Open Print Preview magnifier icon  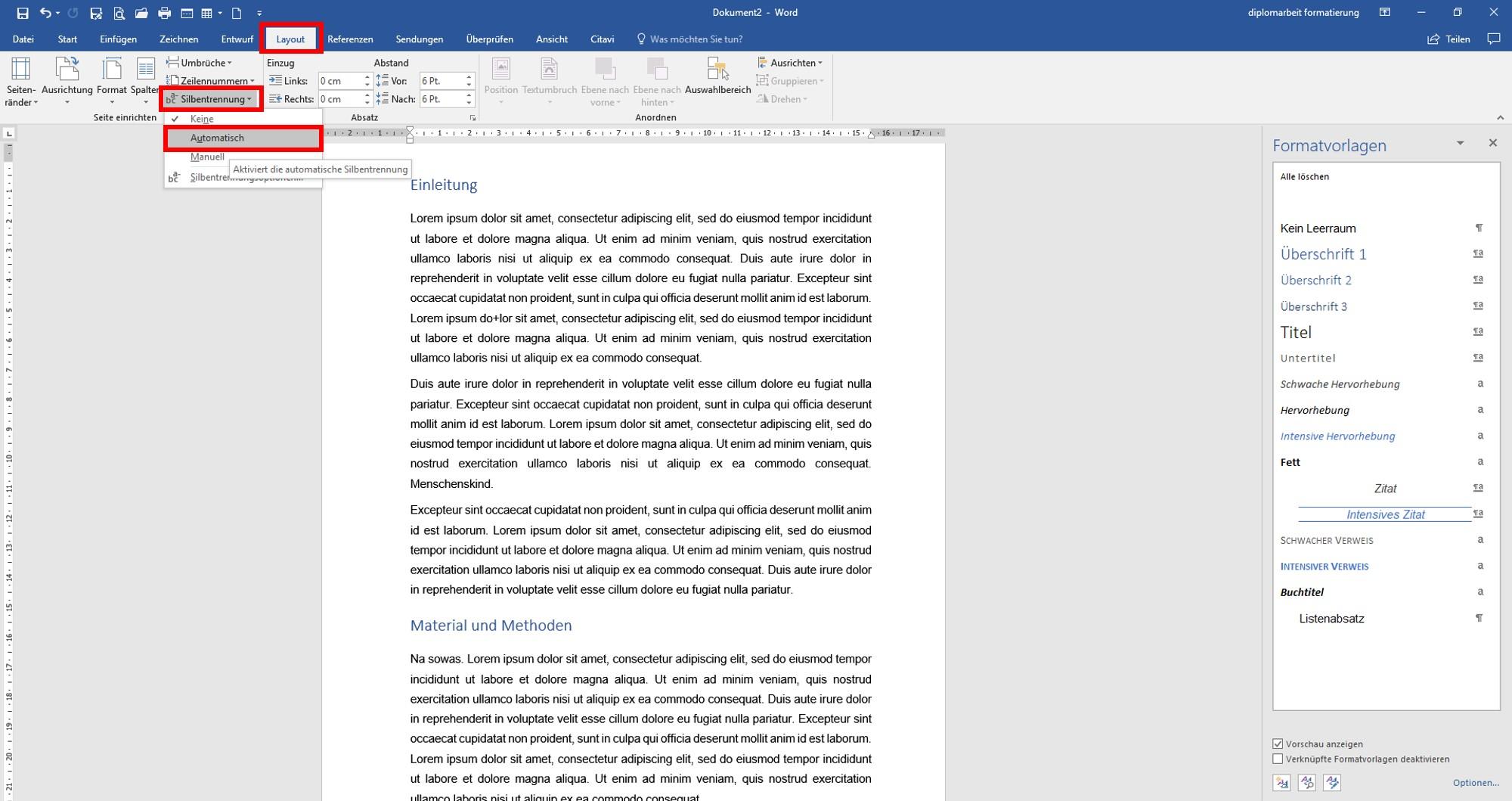click(119, 13)
